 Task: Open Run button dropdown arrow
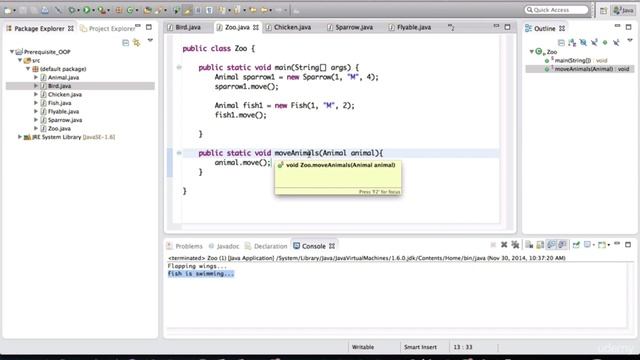(93, 10)
